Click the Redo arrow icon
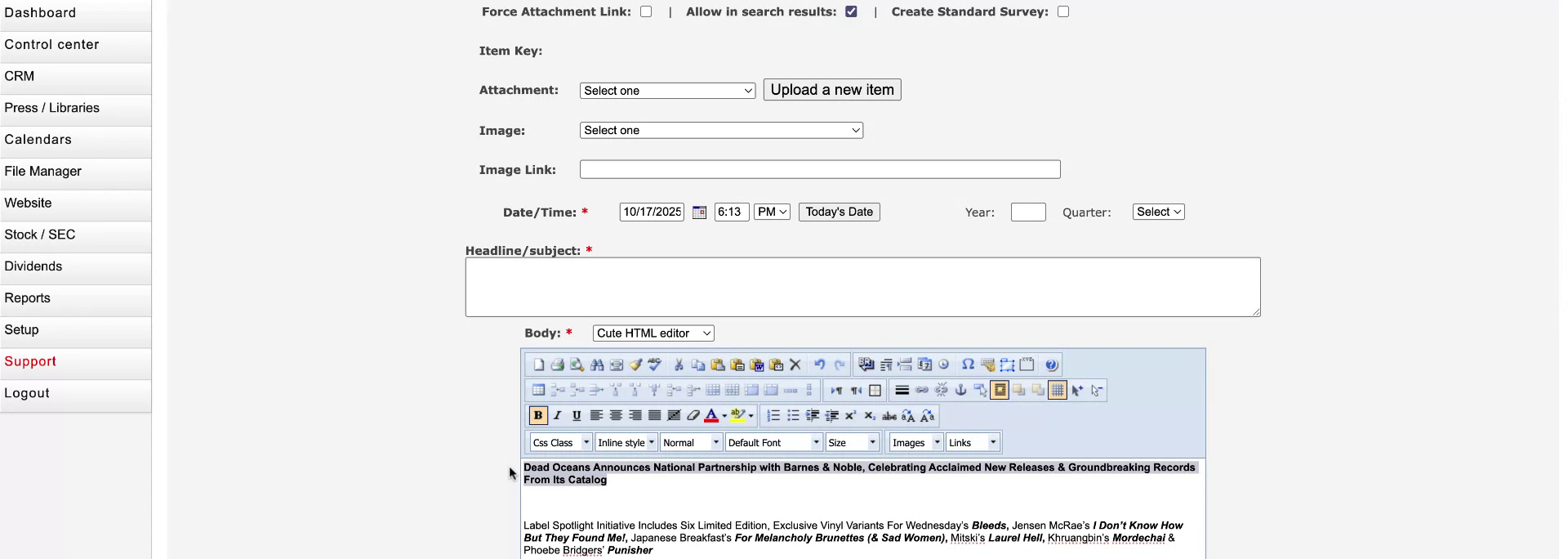Screen dimensions: 1568x559 coord(840,365)
